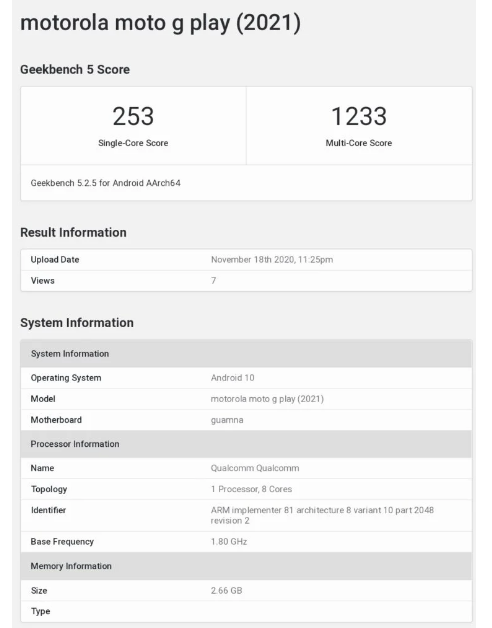Click the processor Name Qualcomm Qualcomm value
The height and width of the screenshot is (628, 492).
click(255, 468)
